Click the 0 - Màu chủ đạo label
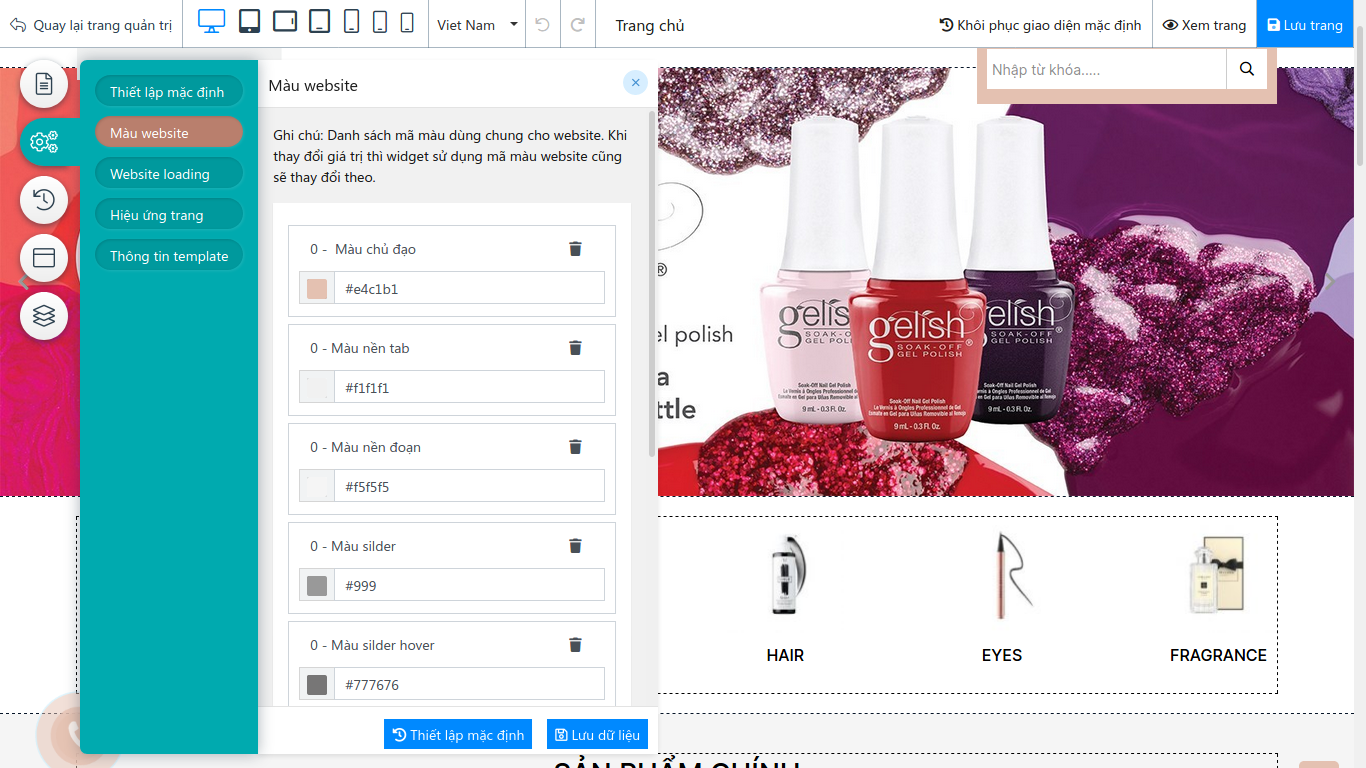The image size is (1366, 768). tap(363, 249)
